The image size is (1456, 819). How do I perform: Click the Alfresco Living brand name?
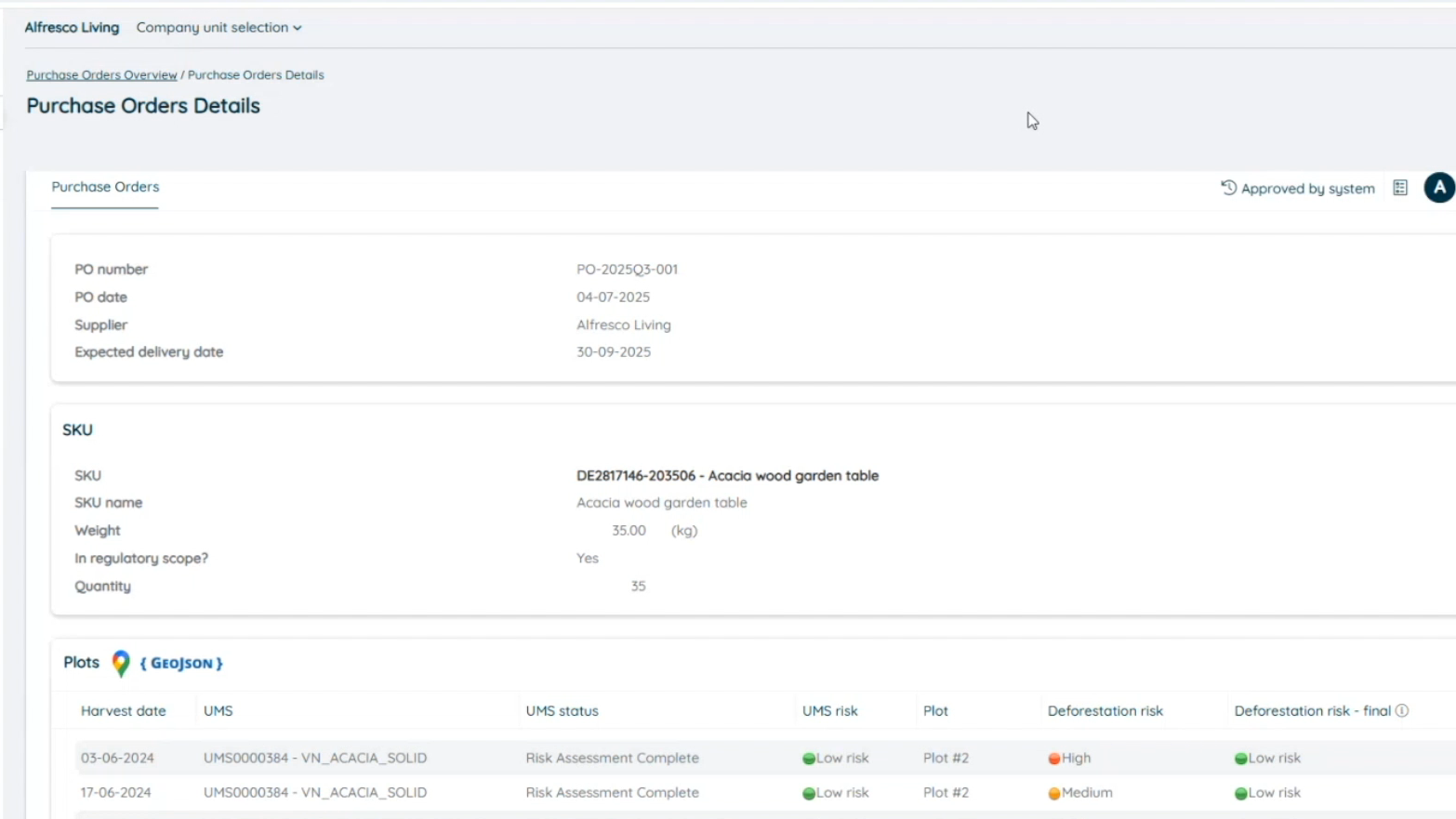(x=72, y=28)
